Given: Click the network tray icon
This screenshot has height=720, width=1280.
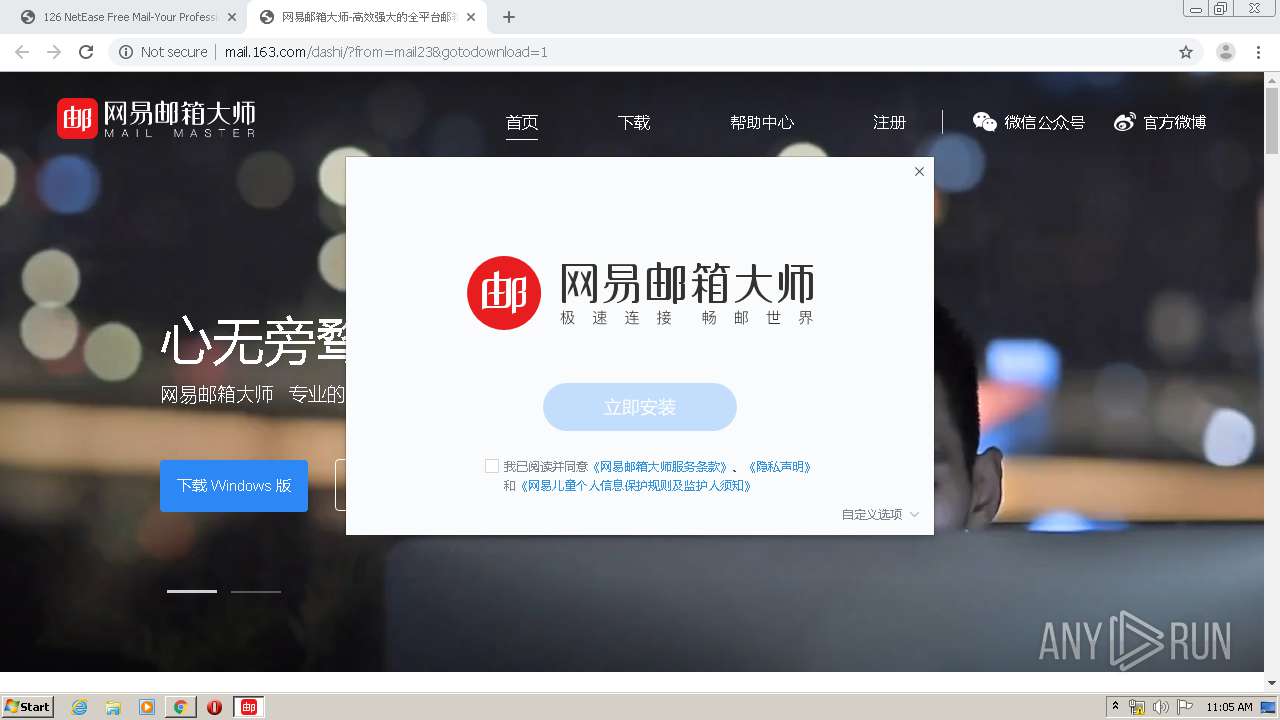Looking at the screenshot, I should (1137, 707).
